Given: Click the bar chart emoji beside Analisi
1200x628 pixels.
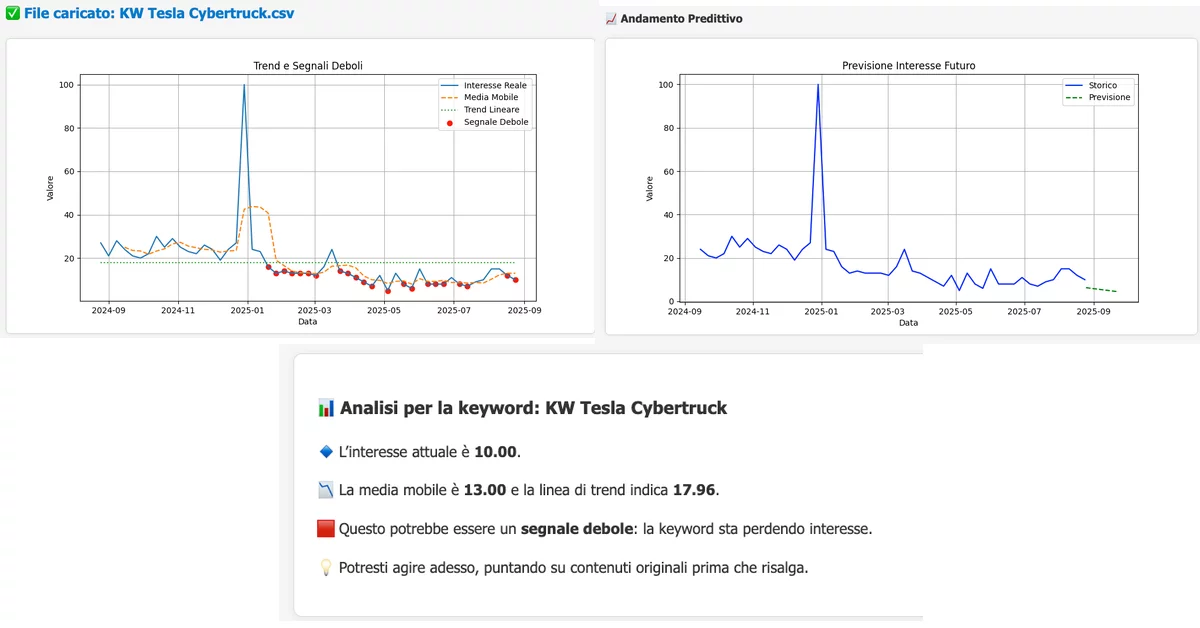Looking at the screenshot, I should 326,408.
